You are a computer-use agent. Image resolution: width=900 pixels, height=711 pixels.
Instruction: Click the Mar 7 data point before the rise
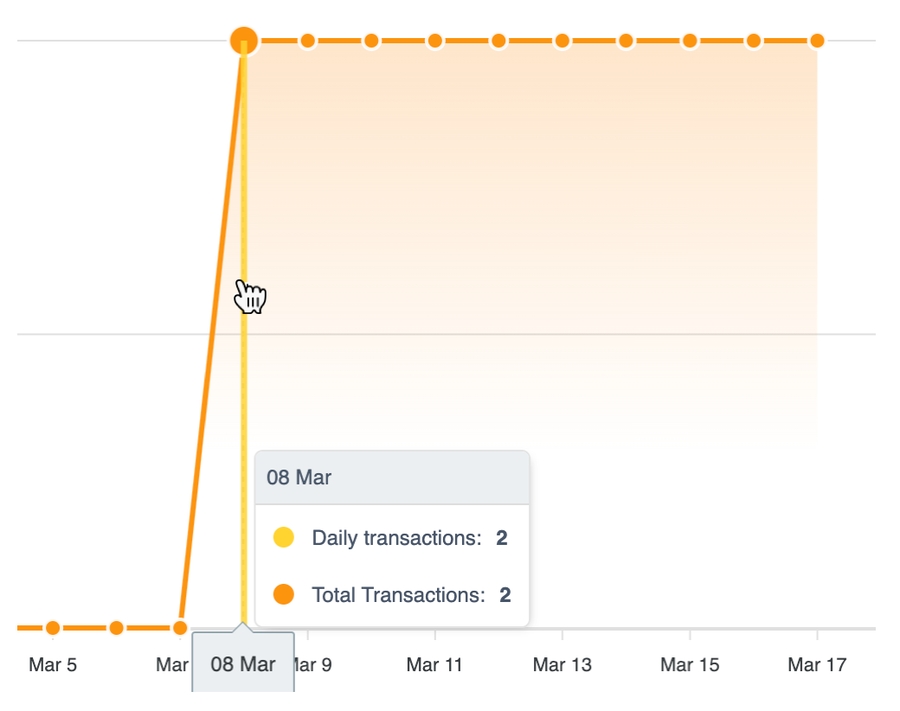[180, 628]
